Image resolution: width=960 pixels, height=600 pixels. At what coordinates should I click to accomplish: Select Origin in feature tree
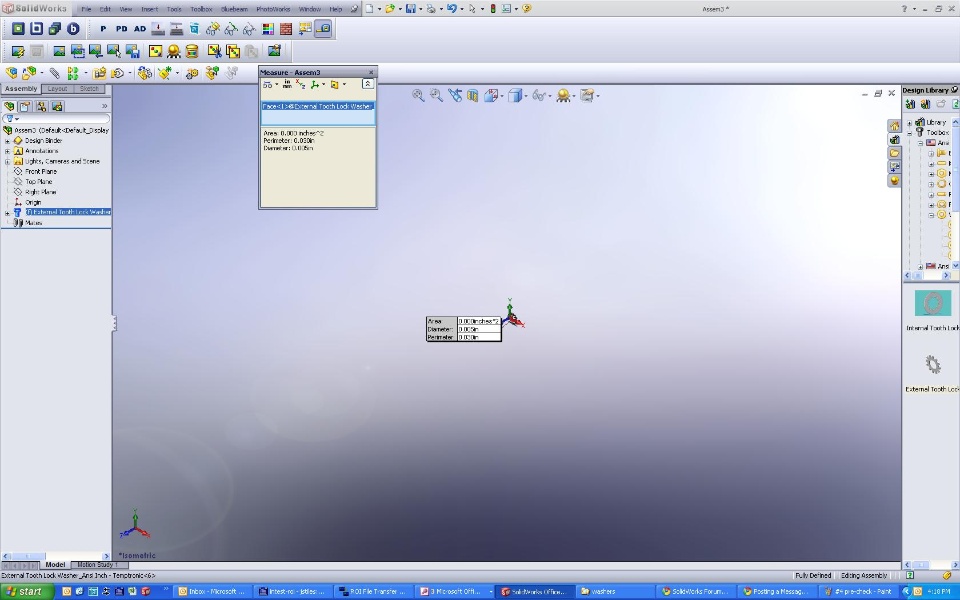tap(33, 203)
